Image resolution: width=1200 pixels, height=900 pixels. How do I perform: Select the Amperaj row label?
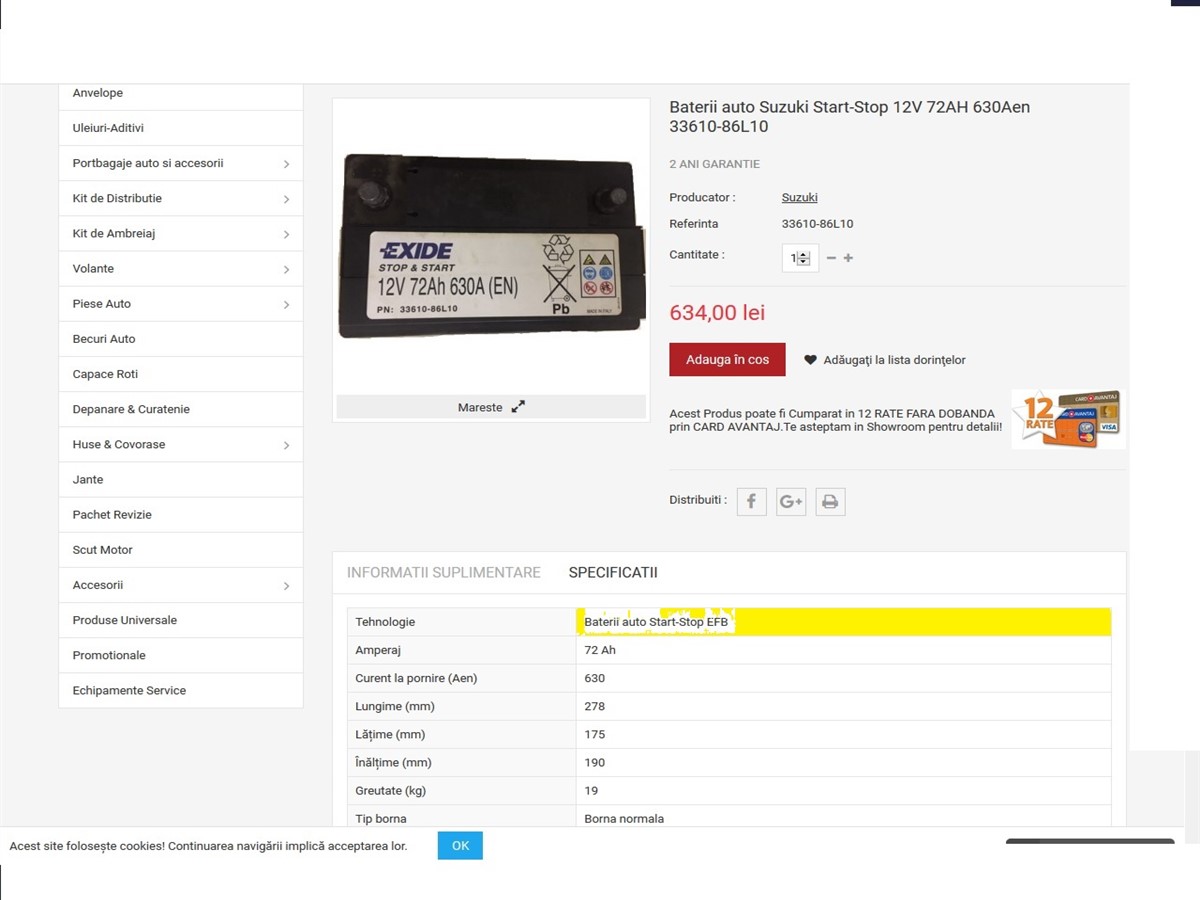[378, 650]
